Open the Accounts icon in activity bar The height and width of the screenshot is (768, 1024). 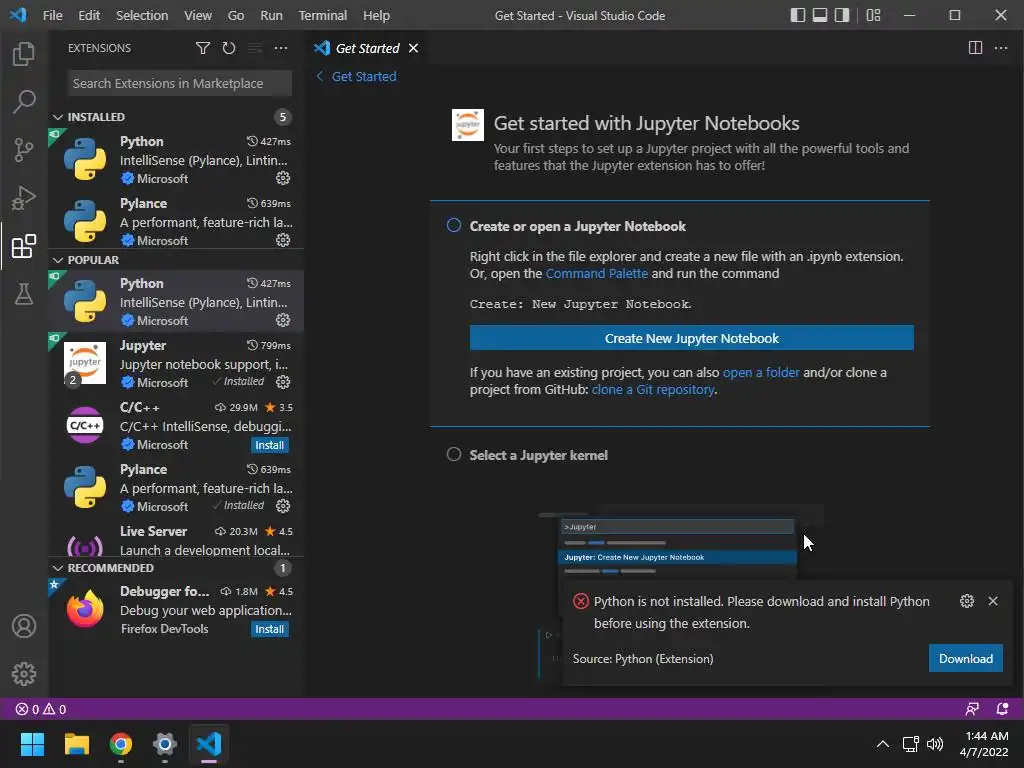point(24,626)
